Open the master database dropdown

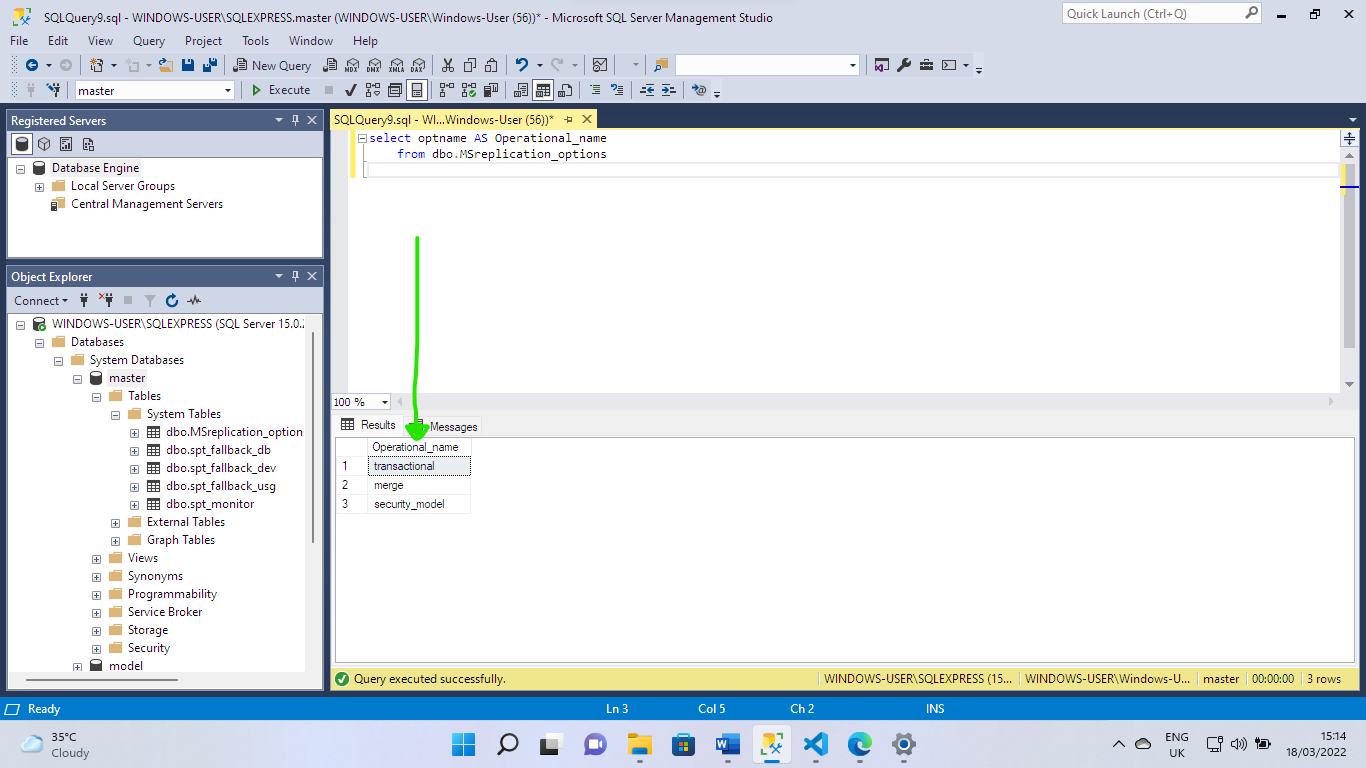tap(227, 90)
